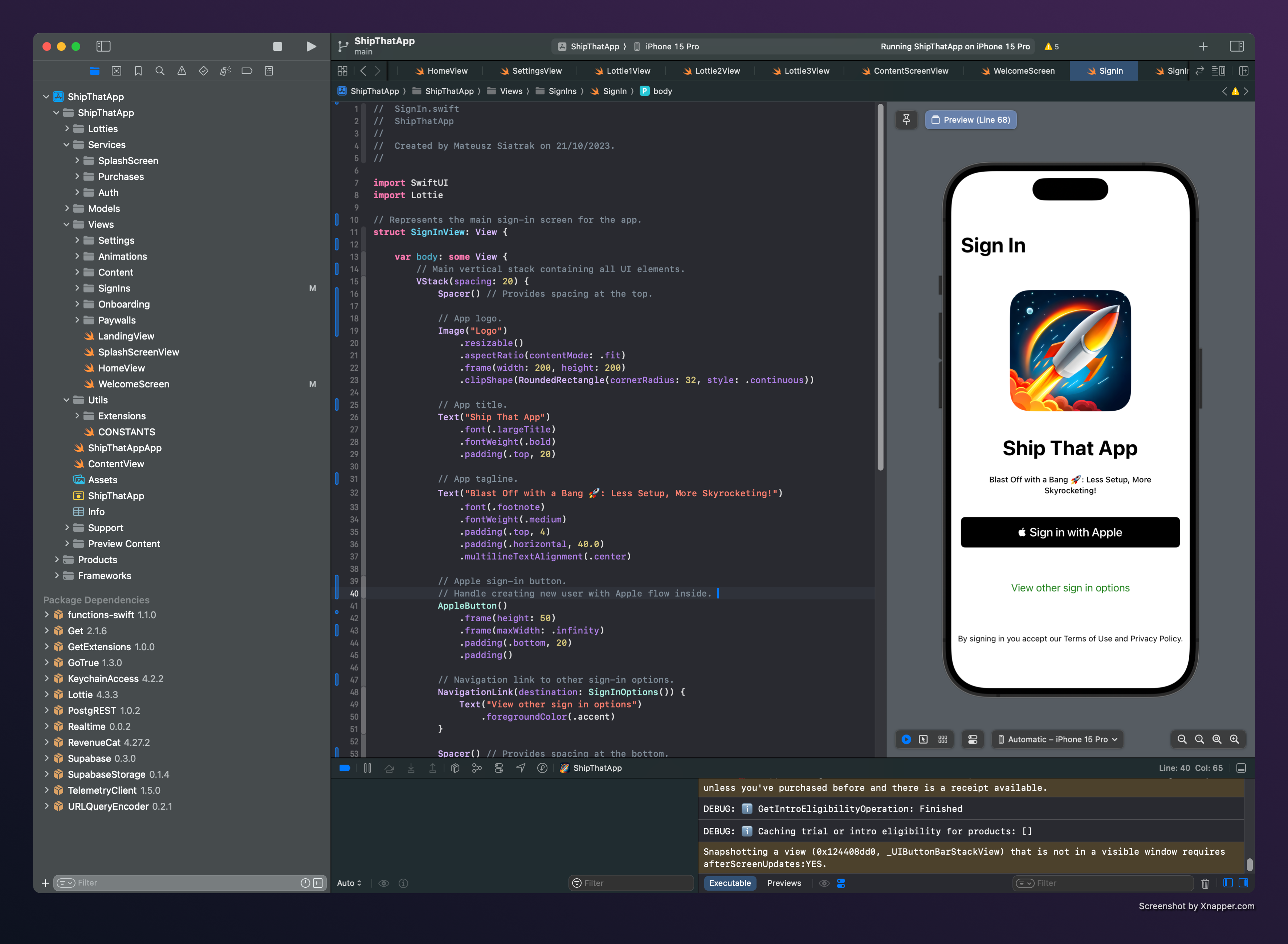This screenshot has width=1288, height=944.
Task: Switch to the HomeView editor tab
Action: coord(441,71)
